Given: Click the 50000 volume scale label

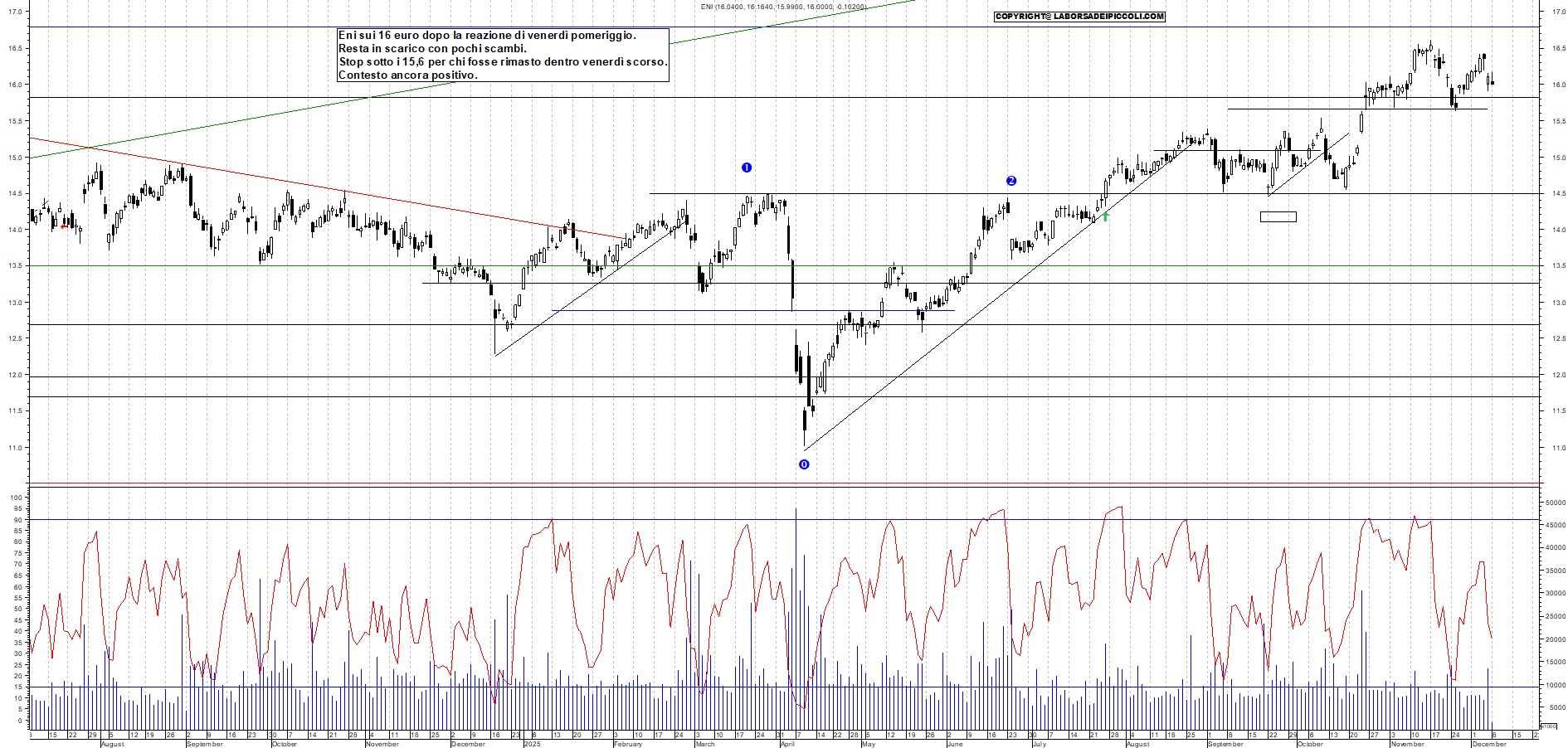Looking at the screenshot, I should pyautogui.click(x=1554, y=503).
